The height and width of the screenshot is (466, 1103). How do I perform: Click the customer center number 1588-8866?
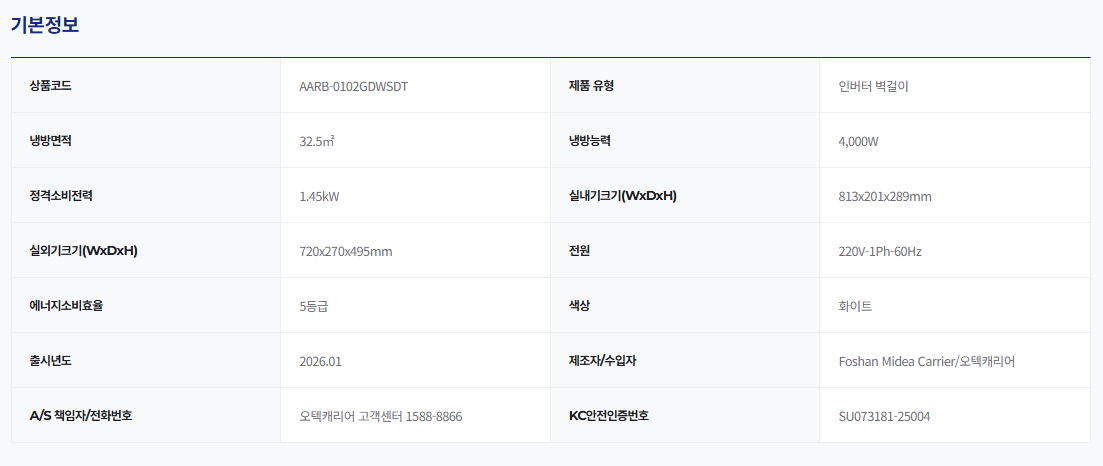[434, 416]
